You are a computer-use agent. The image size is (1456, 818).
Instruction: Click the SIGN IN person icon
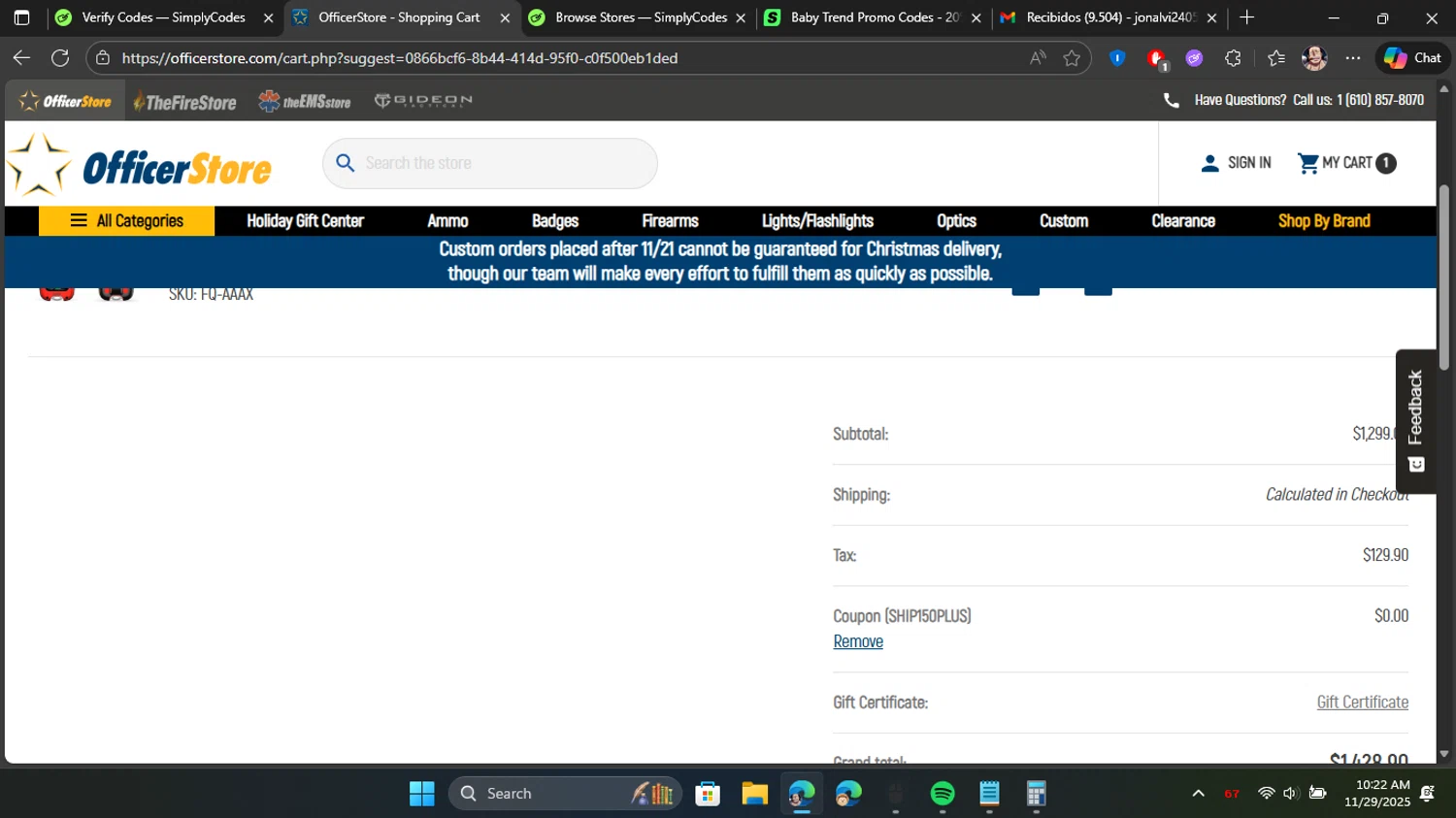[x=1209, y=163]
